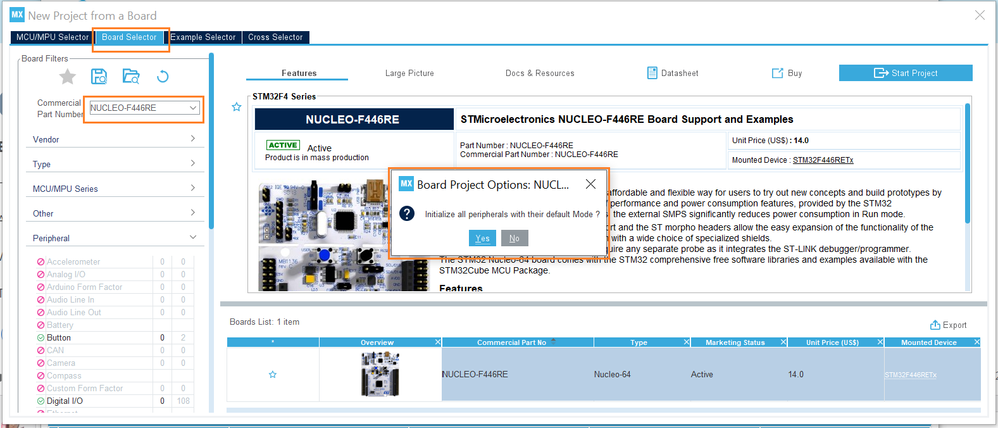Toggle the Compass peripheral filter

pos(41,376)
